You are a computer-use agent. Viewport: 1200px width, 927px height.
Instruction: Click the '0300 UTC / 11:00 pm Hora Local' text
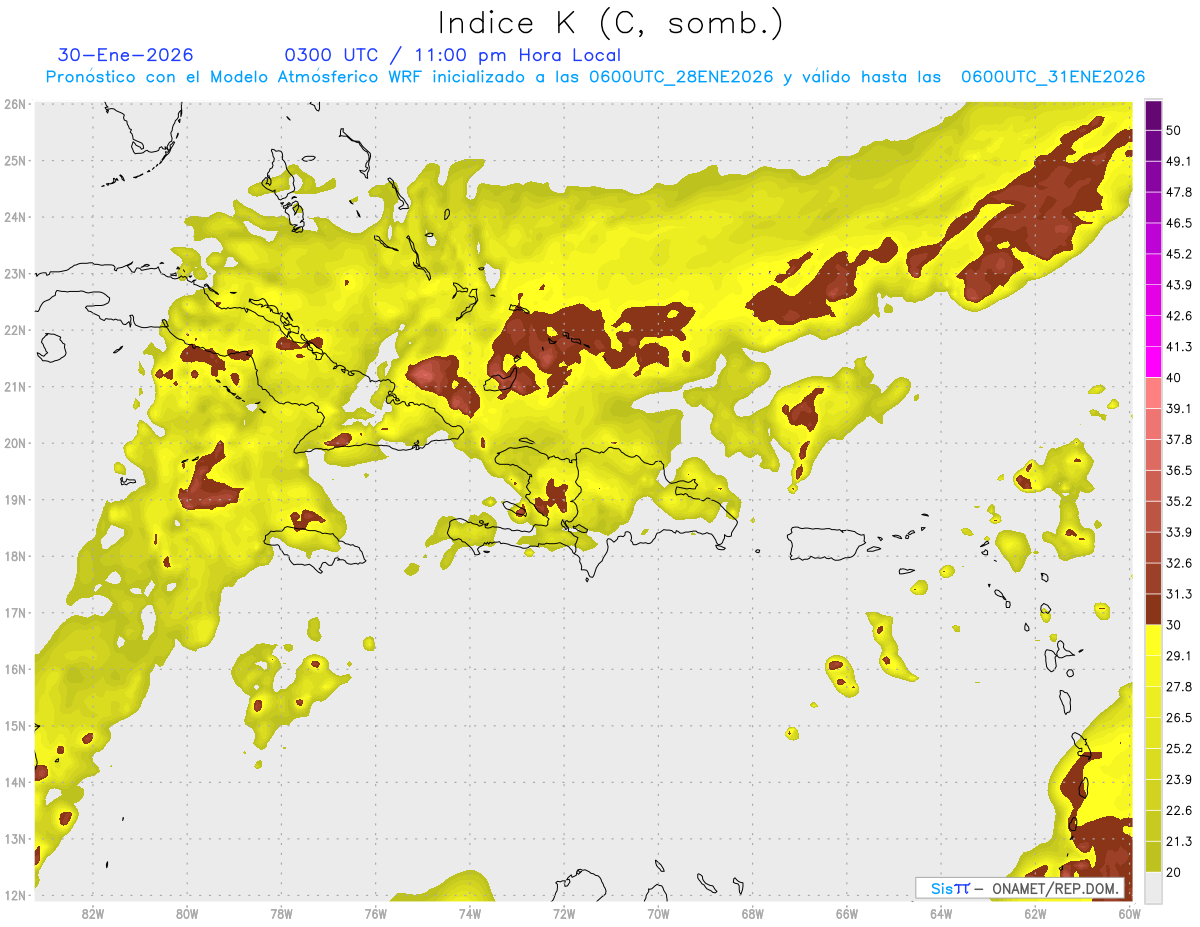coord(453,55)
